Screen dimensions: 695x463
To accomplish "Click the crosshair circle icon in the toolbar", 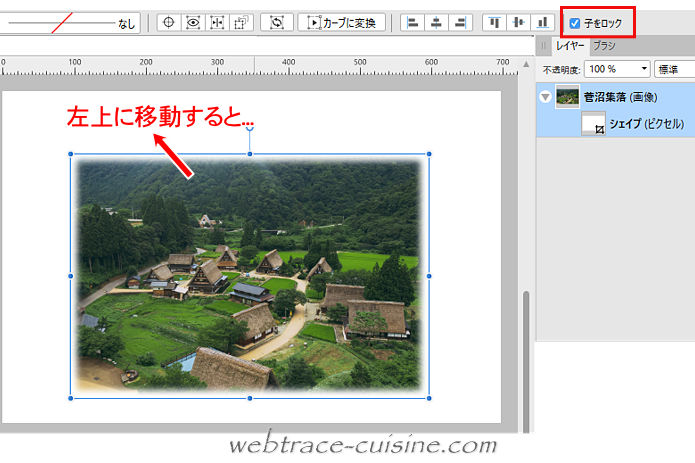I will (167, 22).
